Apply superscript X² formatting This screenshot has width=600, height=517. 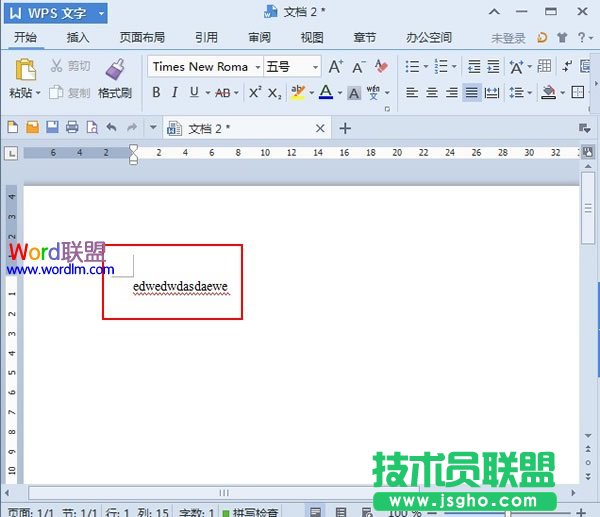click(255, 92)
